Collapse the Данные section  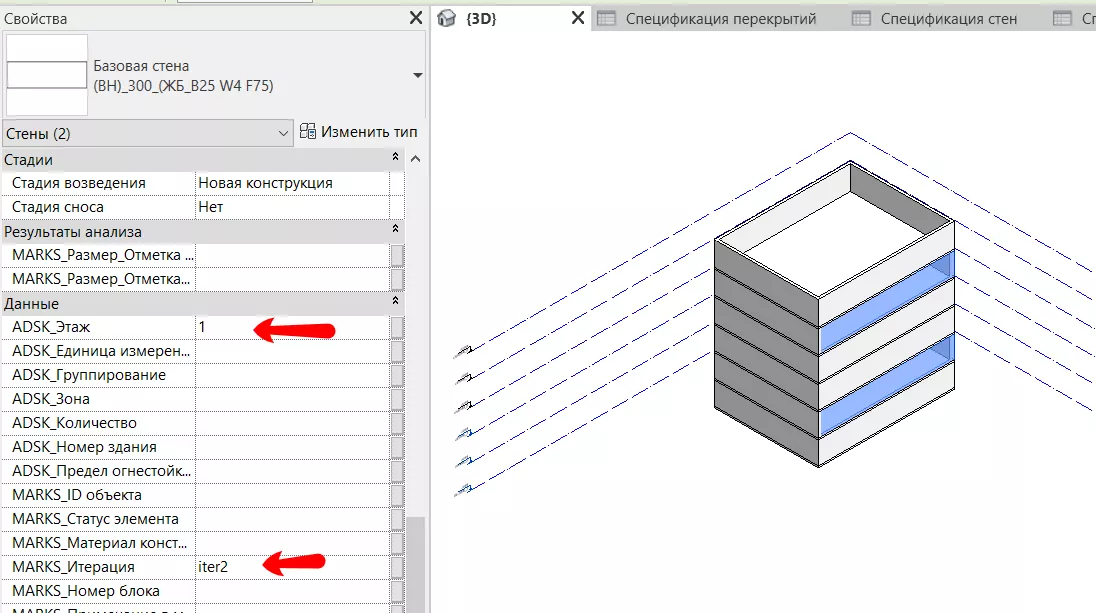(x=395, y=302)
